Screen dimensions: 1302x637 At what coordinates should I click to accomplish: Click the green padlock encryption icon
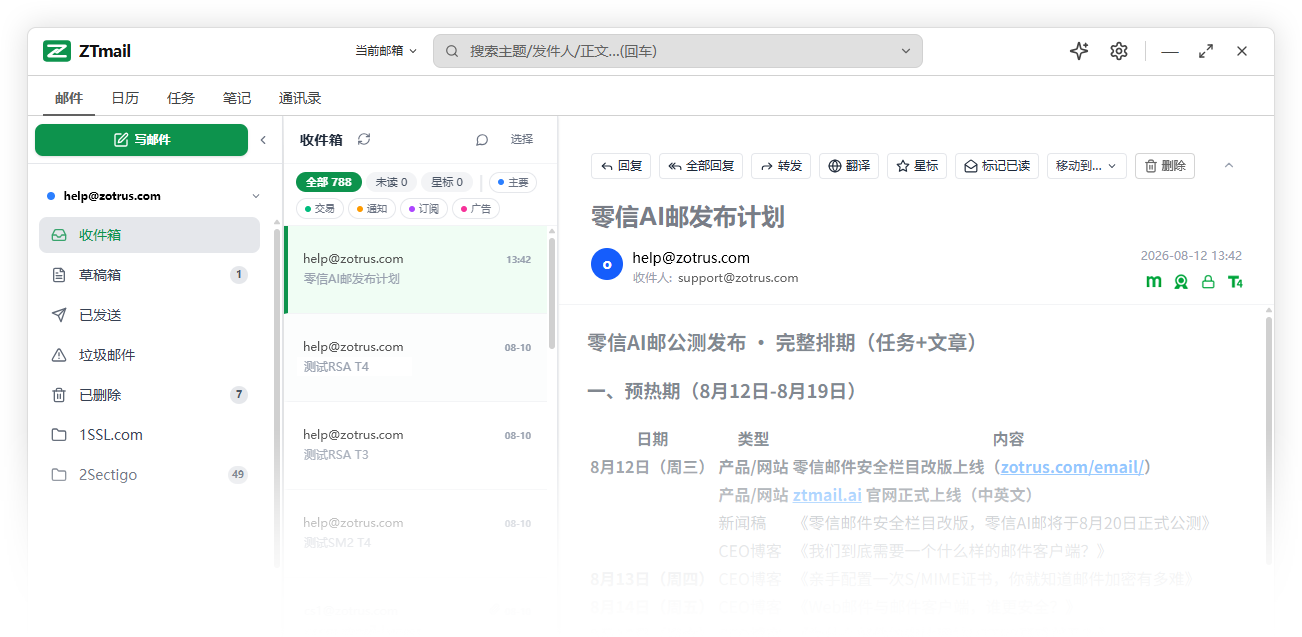pyautogui.click(x=1208, y=282)
